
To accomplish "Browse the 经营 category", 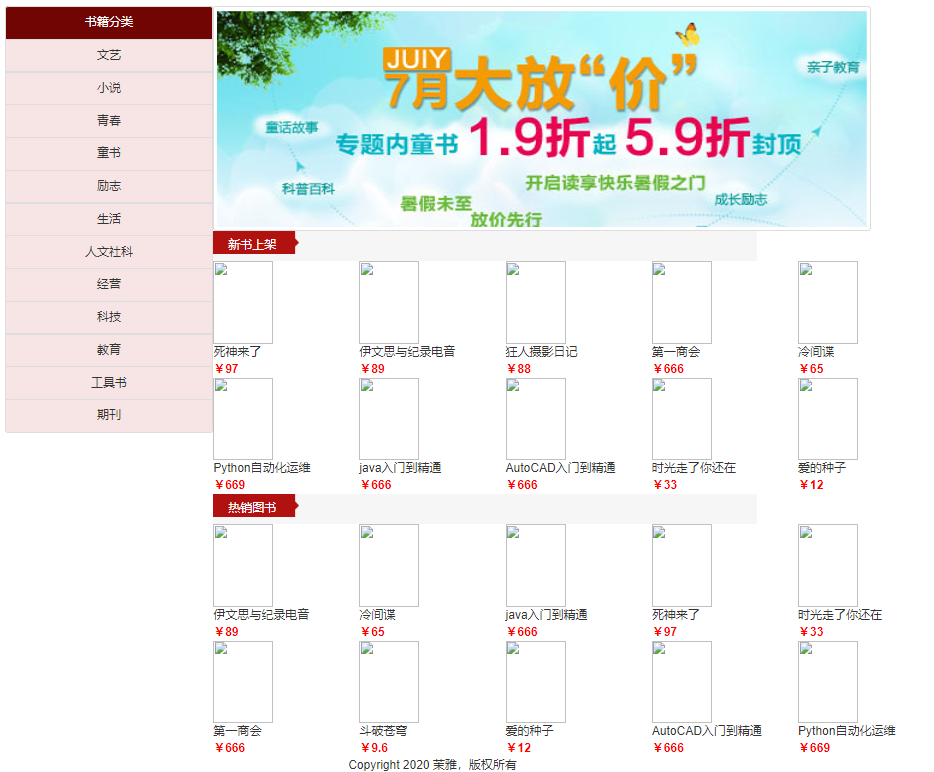I will tap(109, 284).
